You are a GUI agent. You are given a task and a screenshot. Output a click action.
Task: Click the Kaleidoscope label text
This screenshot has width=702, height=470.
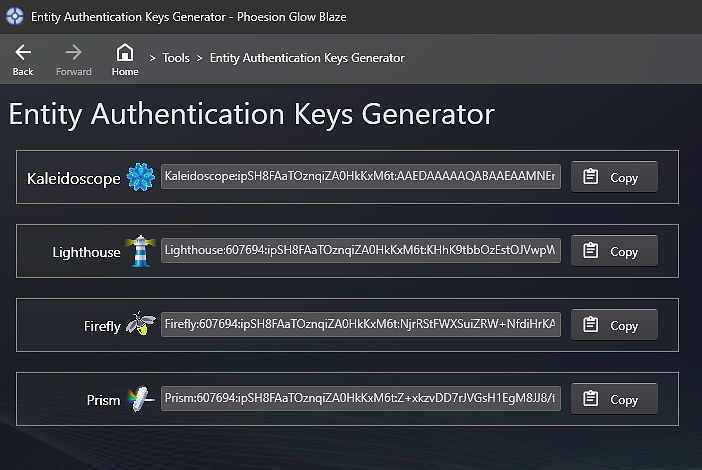coord(73,179)
